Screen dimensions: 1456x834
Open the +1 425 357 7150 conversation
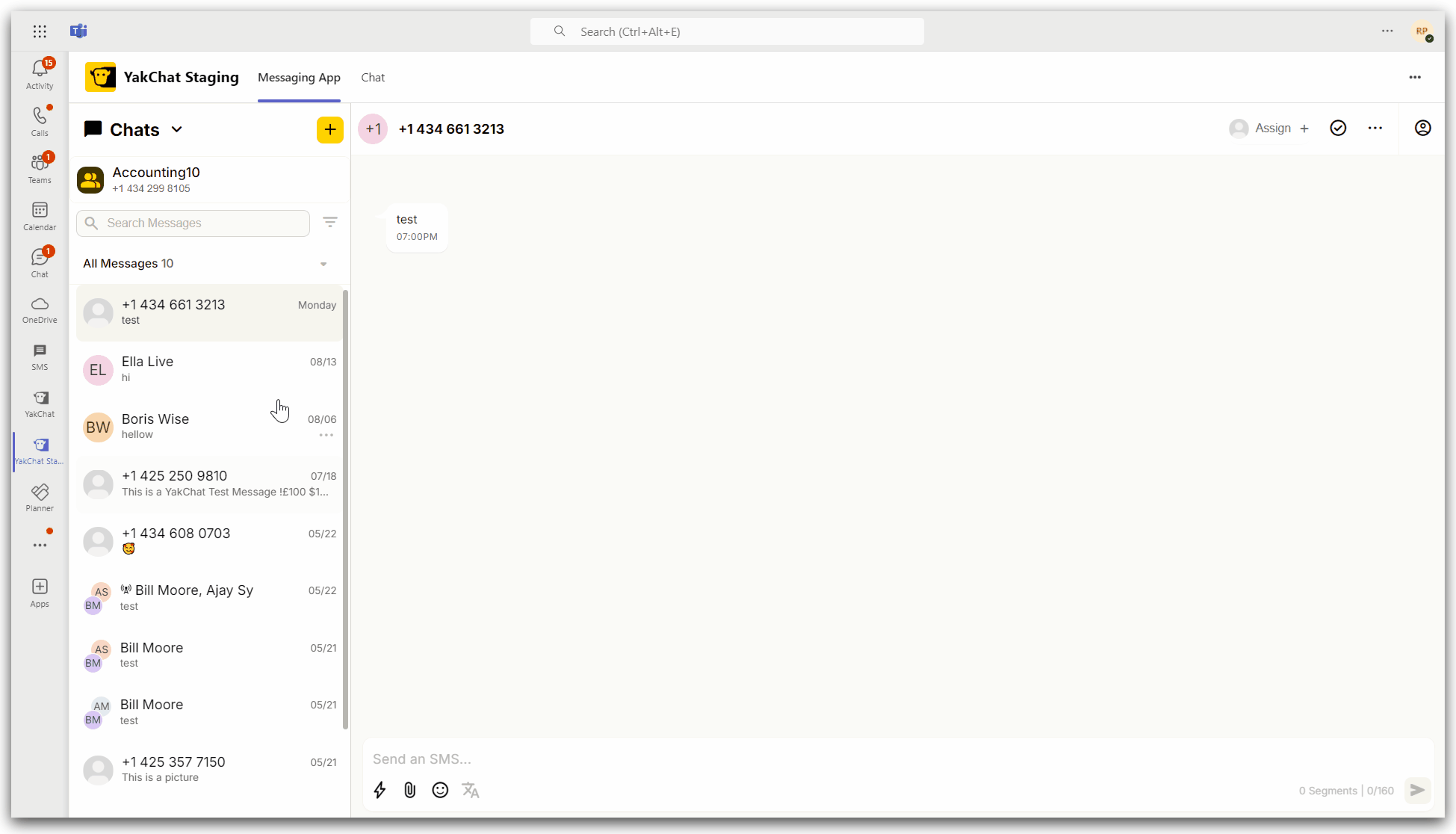click(209, 770)
